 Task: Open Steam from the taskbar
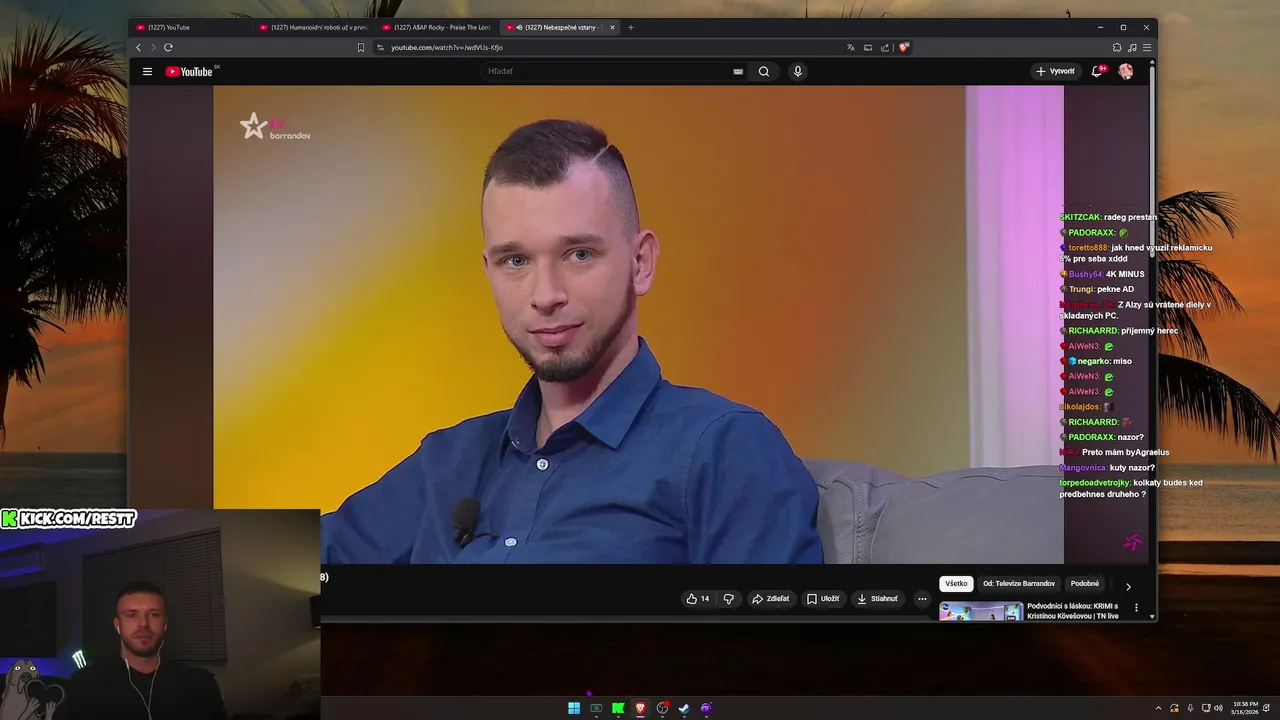click(x=684, y=708)
